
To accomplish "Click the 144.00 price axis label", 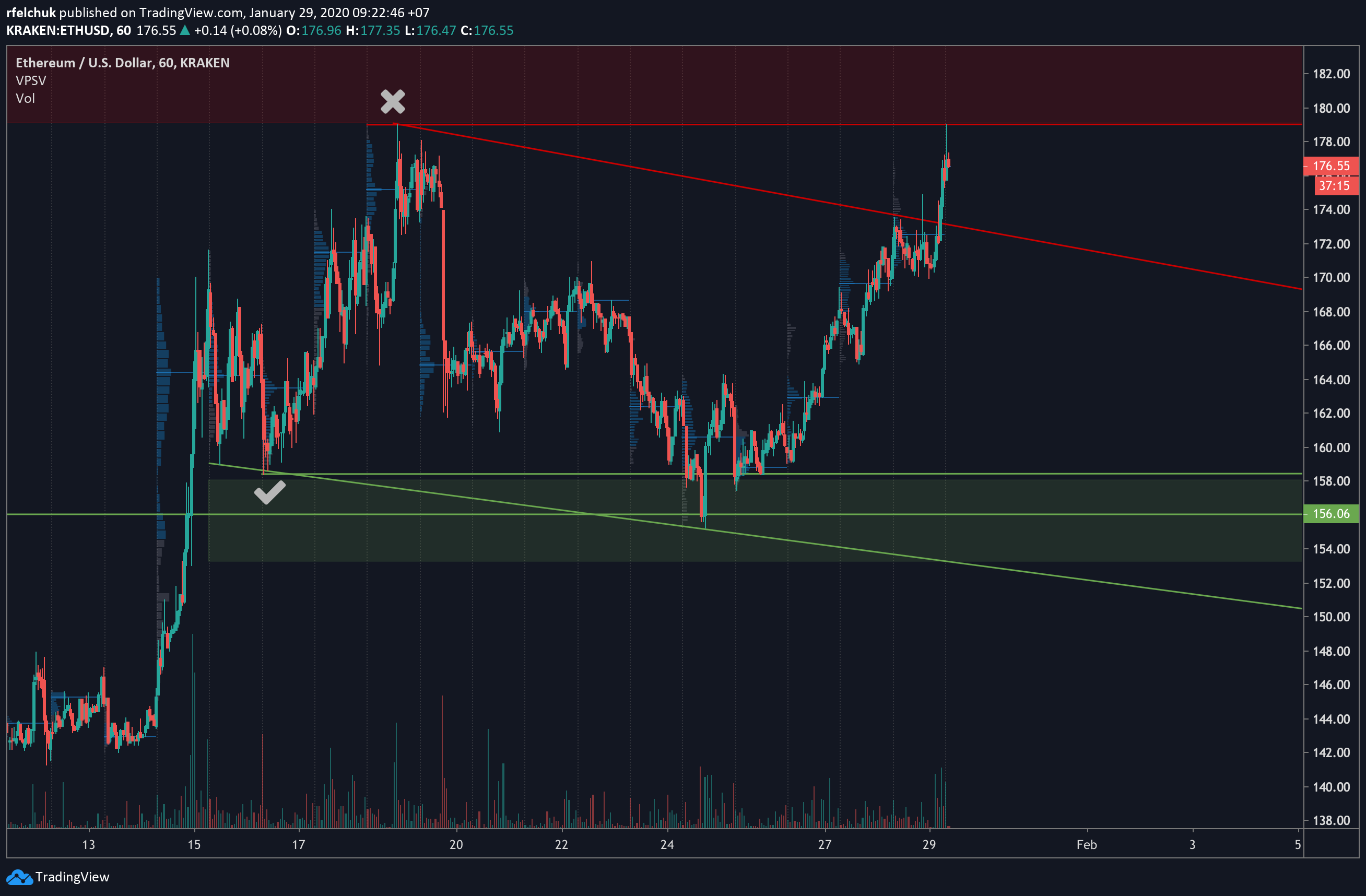I will [1332, 718].
